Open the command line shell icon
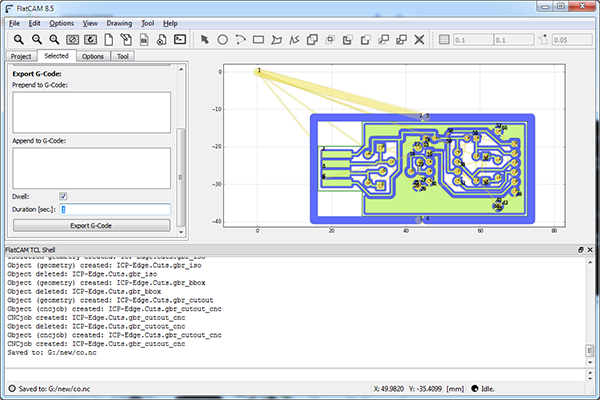Viewport: 600px width, 400px height. 179,39
